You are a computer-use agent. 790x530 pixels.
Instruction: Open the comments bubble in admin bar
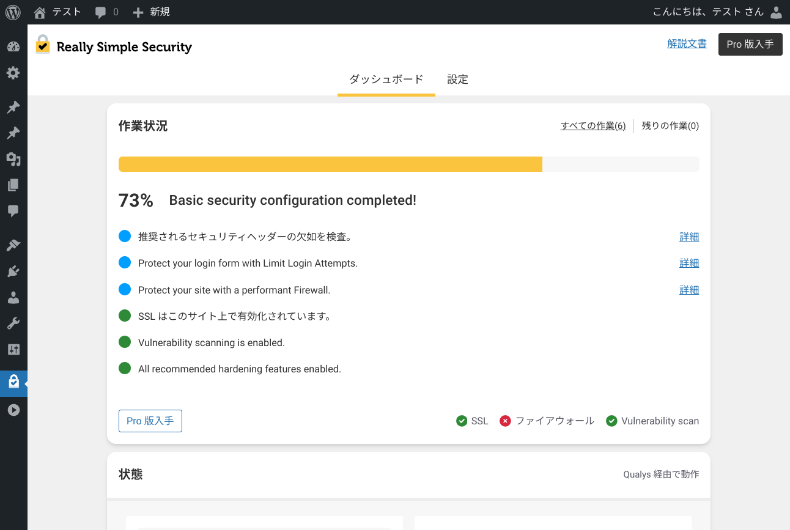click(105, 12)
